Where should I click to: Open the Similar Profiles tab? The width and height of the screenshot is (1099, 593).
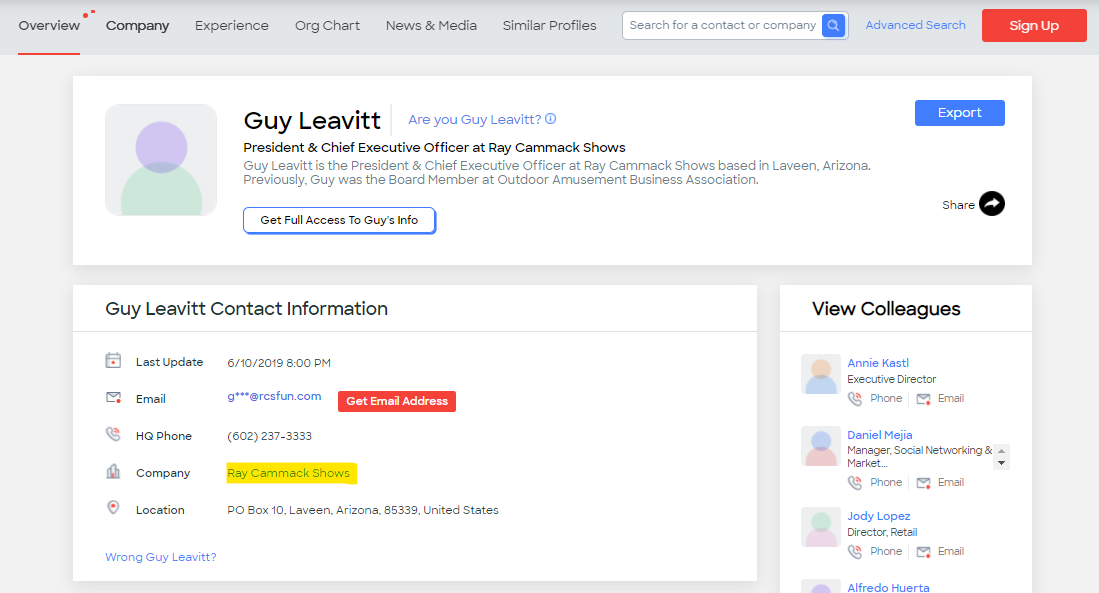(550, 26)
